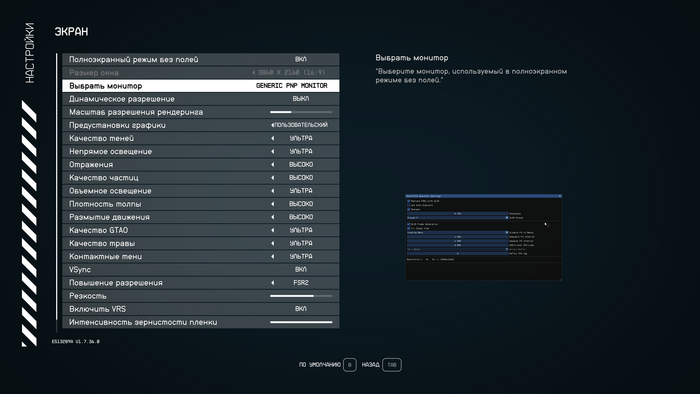Change Повышение разрешения FSR2 selector
Image resolution: width=700 pixels, height=394 pixels.
coord(300,283)
